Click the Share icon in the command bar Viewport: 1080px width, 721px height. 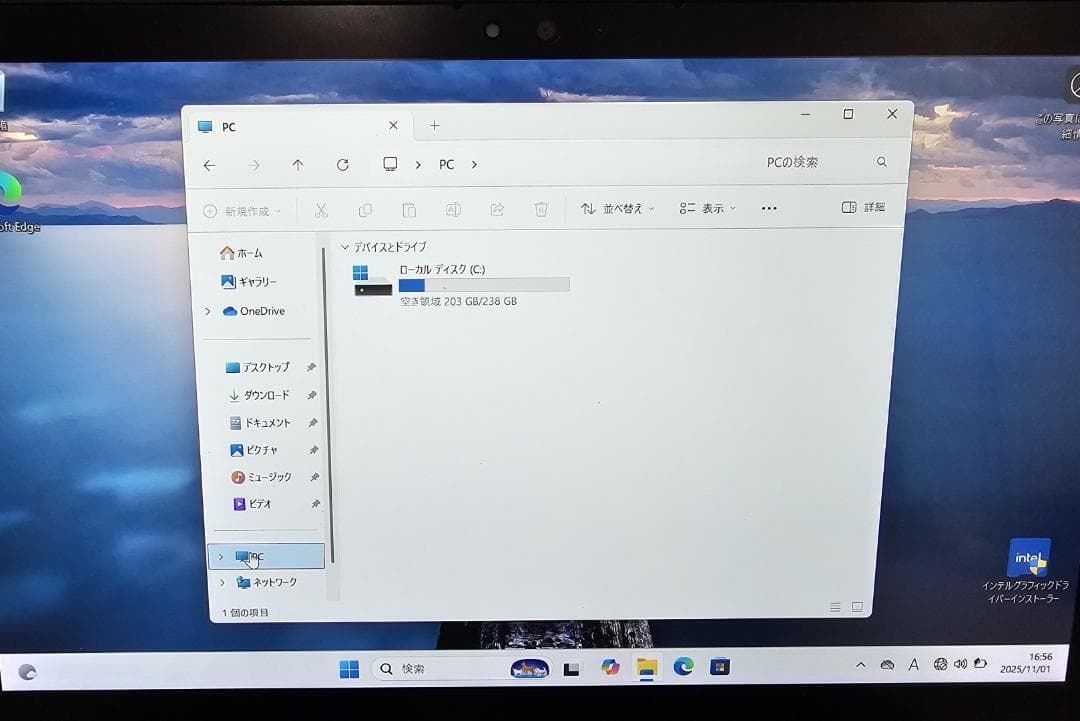(497, 208)
